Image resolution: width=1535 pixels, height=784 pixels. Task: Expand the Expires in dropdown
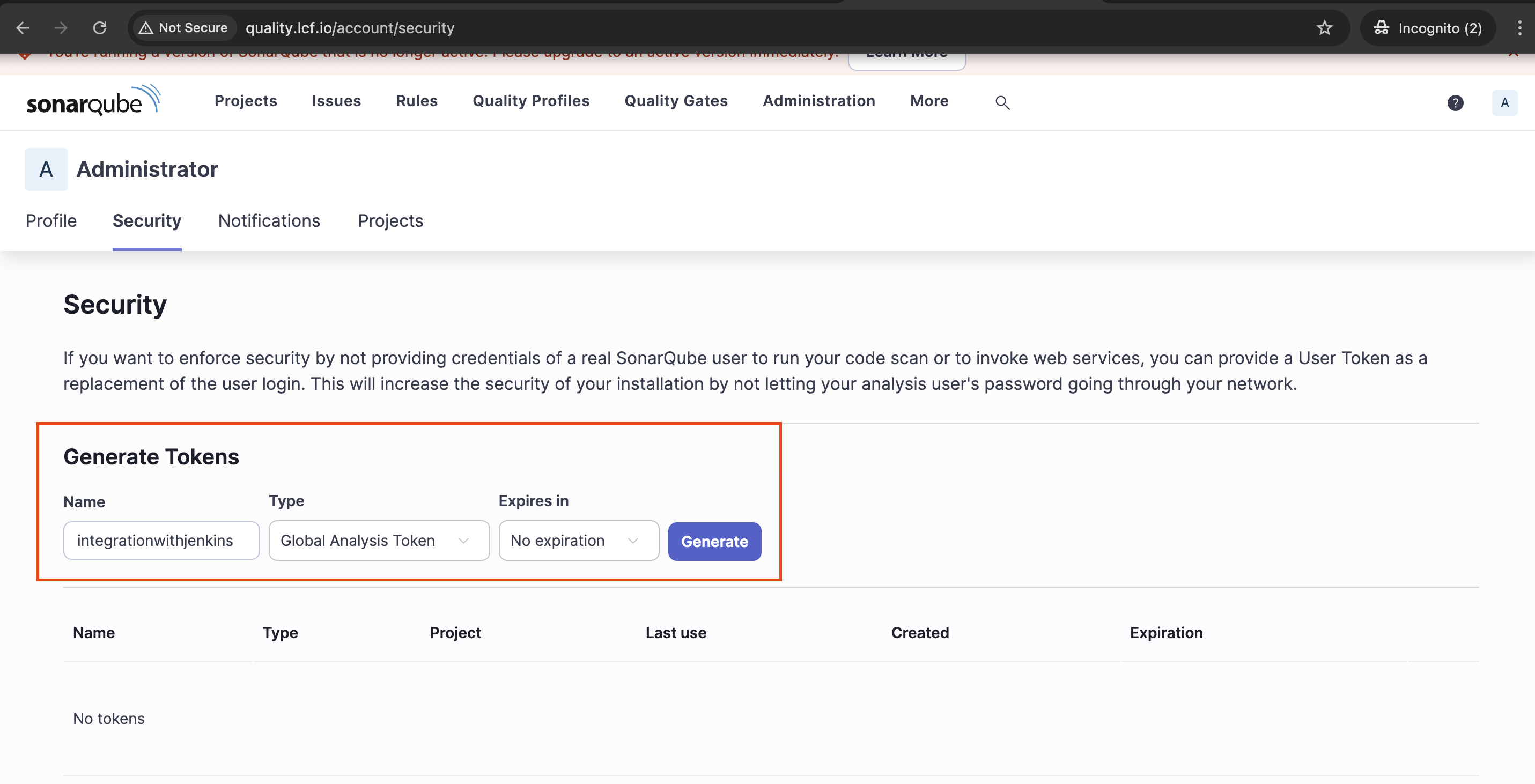pyautogui.click(x=578, y=541)
